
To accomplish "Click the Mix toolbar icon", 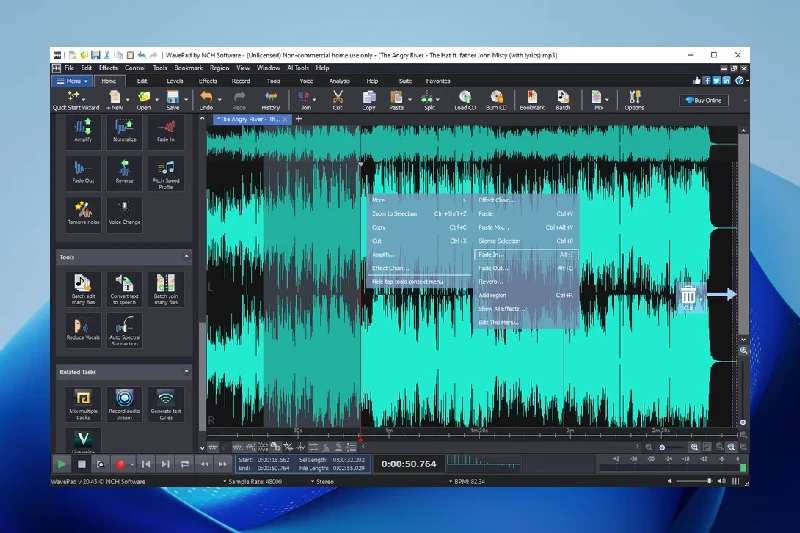I will 597,100.
